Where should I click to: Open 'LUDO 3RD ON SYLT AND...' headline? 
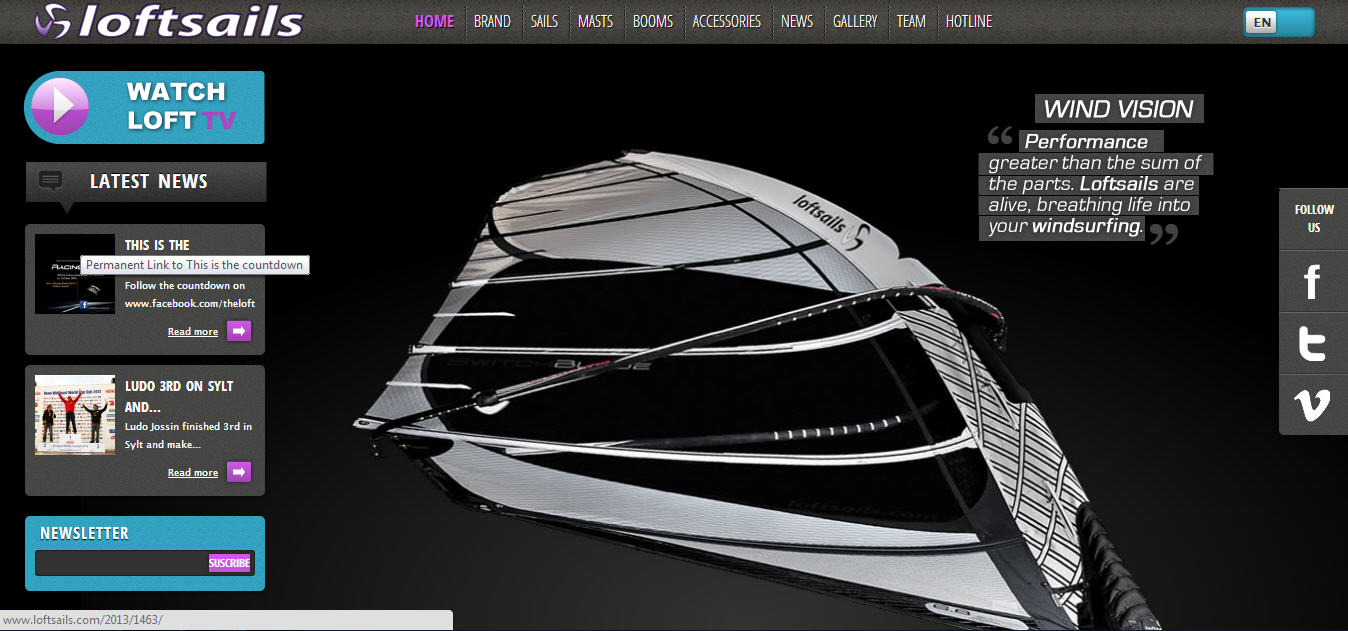179,397
